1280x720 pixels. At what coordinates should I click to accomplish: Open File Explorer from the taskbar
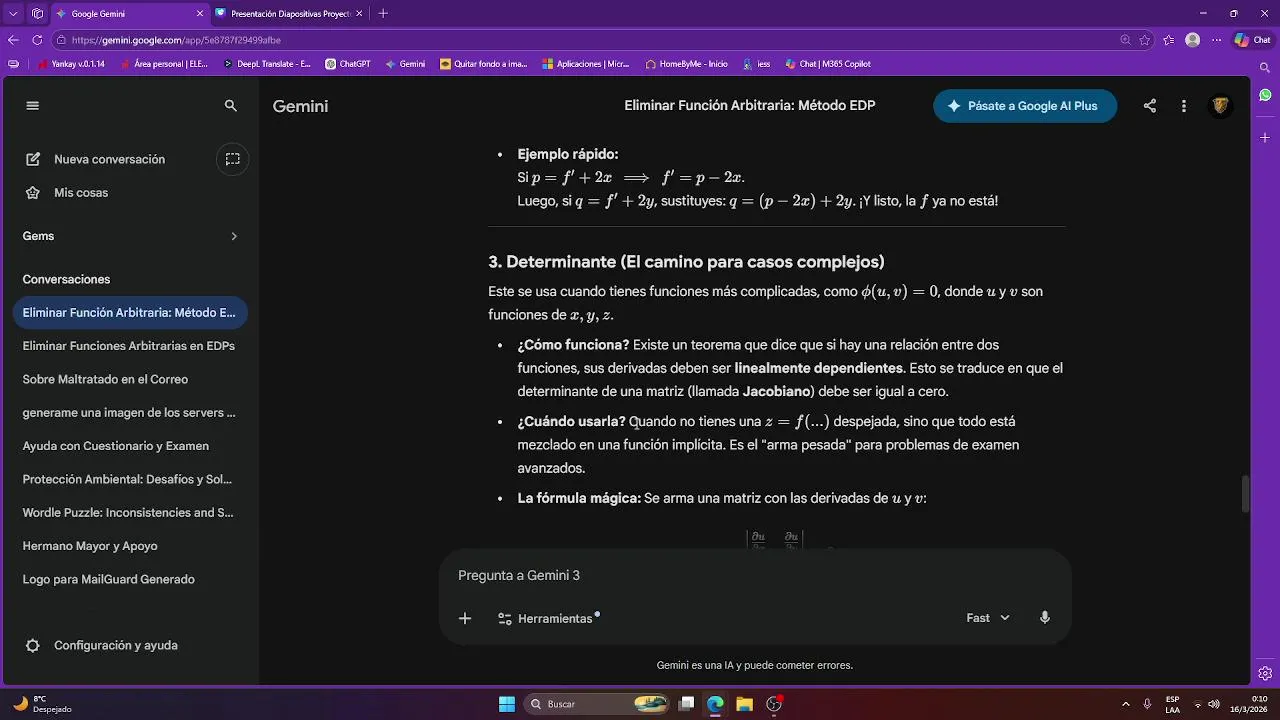(744, 704)
